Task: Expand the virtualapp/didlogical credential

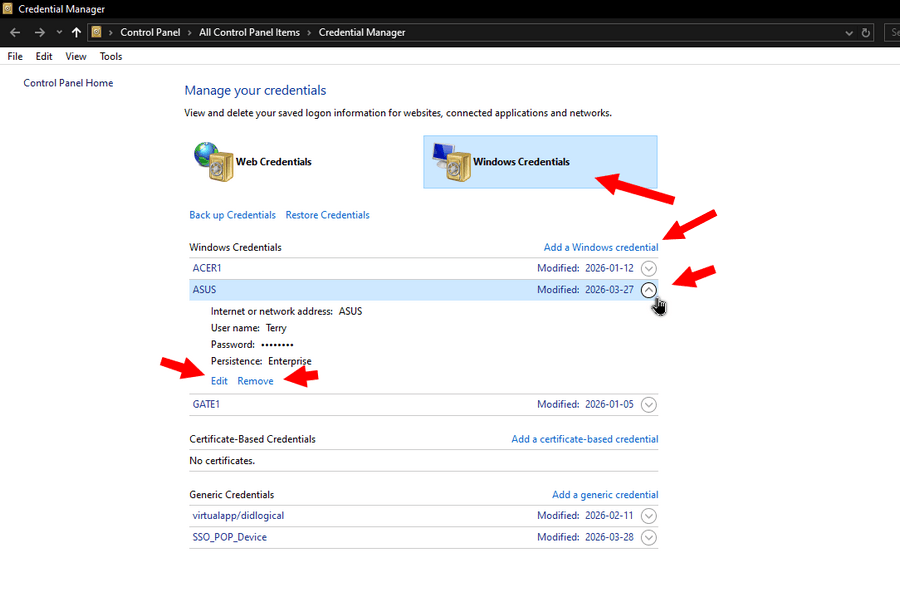Action: click(x=649, y=516)
